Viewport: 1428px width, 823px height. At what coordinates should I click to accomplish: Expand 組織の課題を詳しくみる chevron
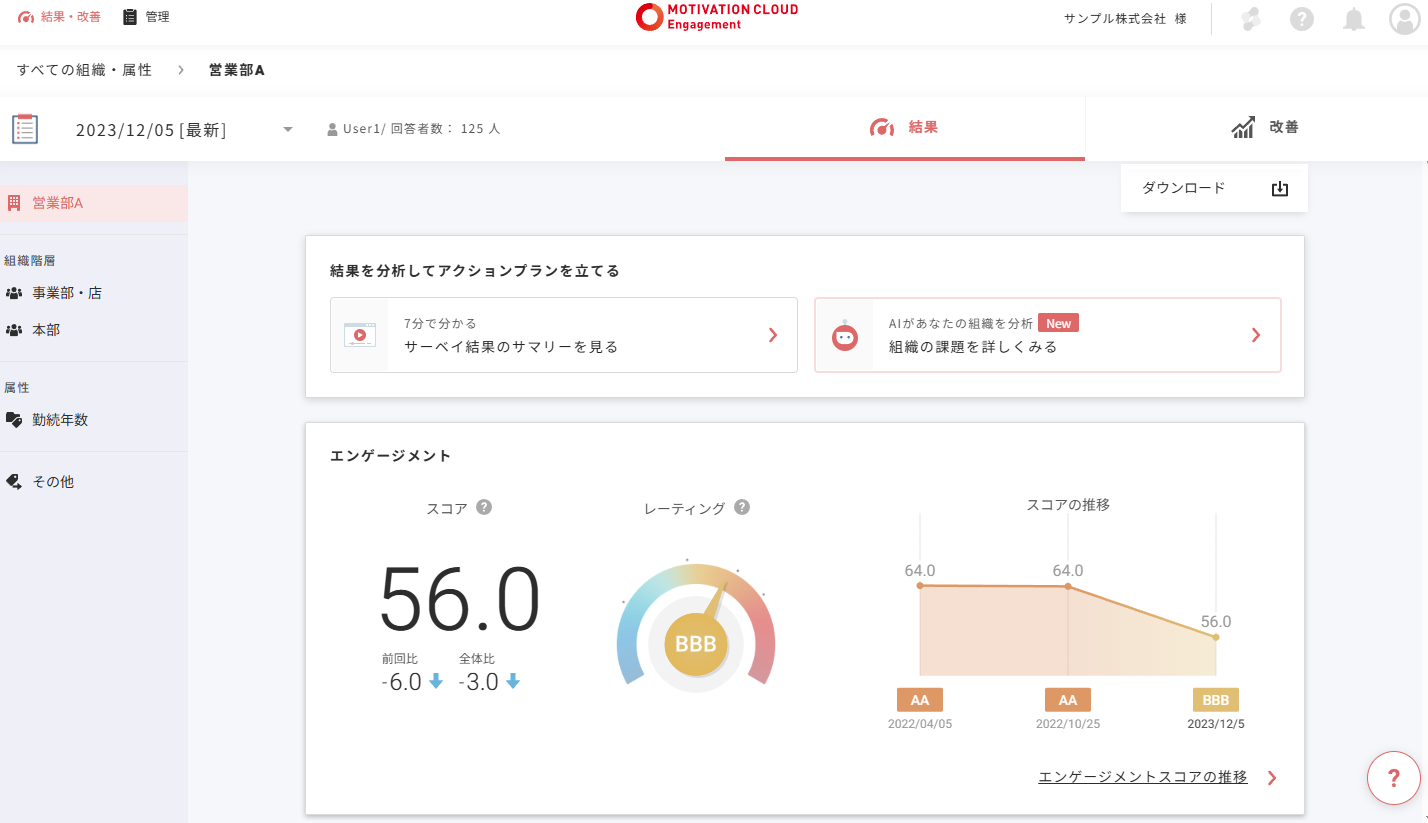pos(1256,335)
